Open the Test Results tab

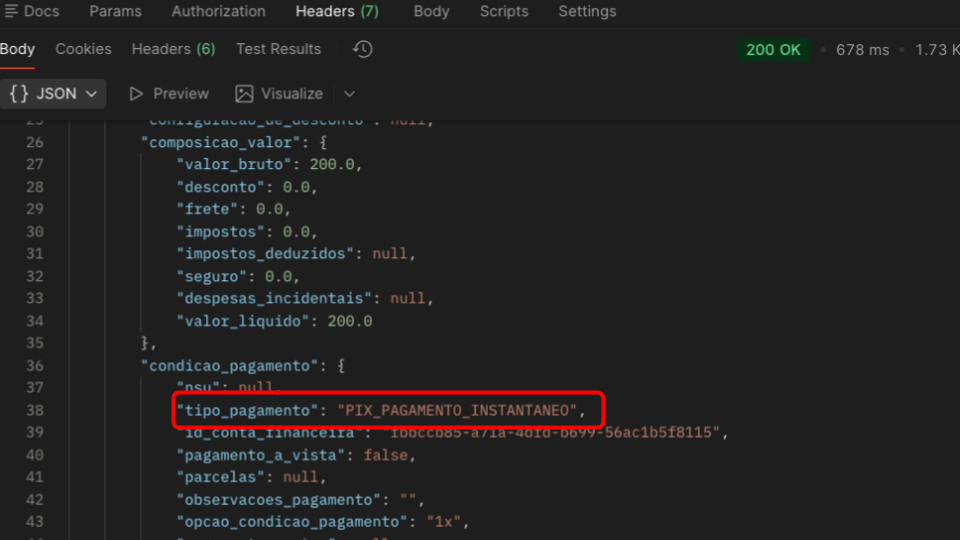pyautogui.click(x=279, y=49)
